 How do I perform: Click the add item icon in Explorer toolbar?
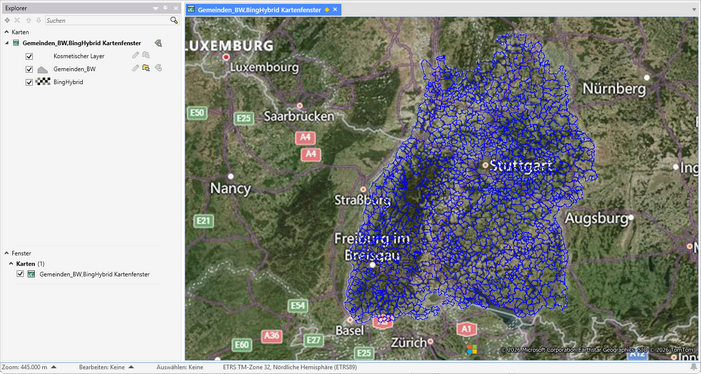[7, 21]
